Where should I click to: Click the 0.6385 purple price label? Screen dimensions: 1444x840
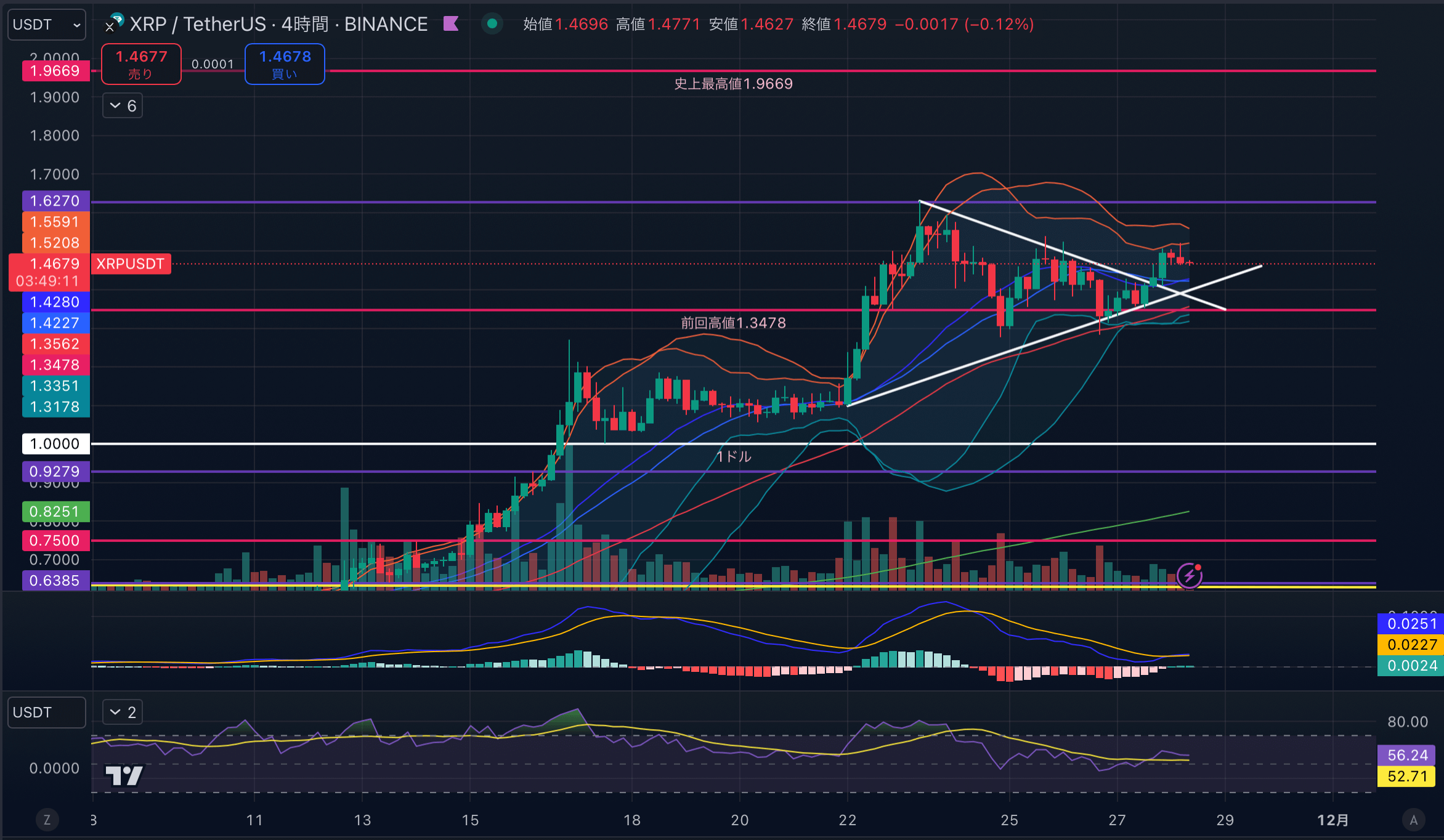[55, 580]
